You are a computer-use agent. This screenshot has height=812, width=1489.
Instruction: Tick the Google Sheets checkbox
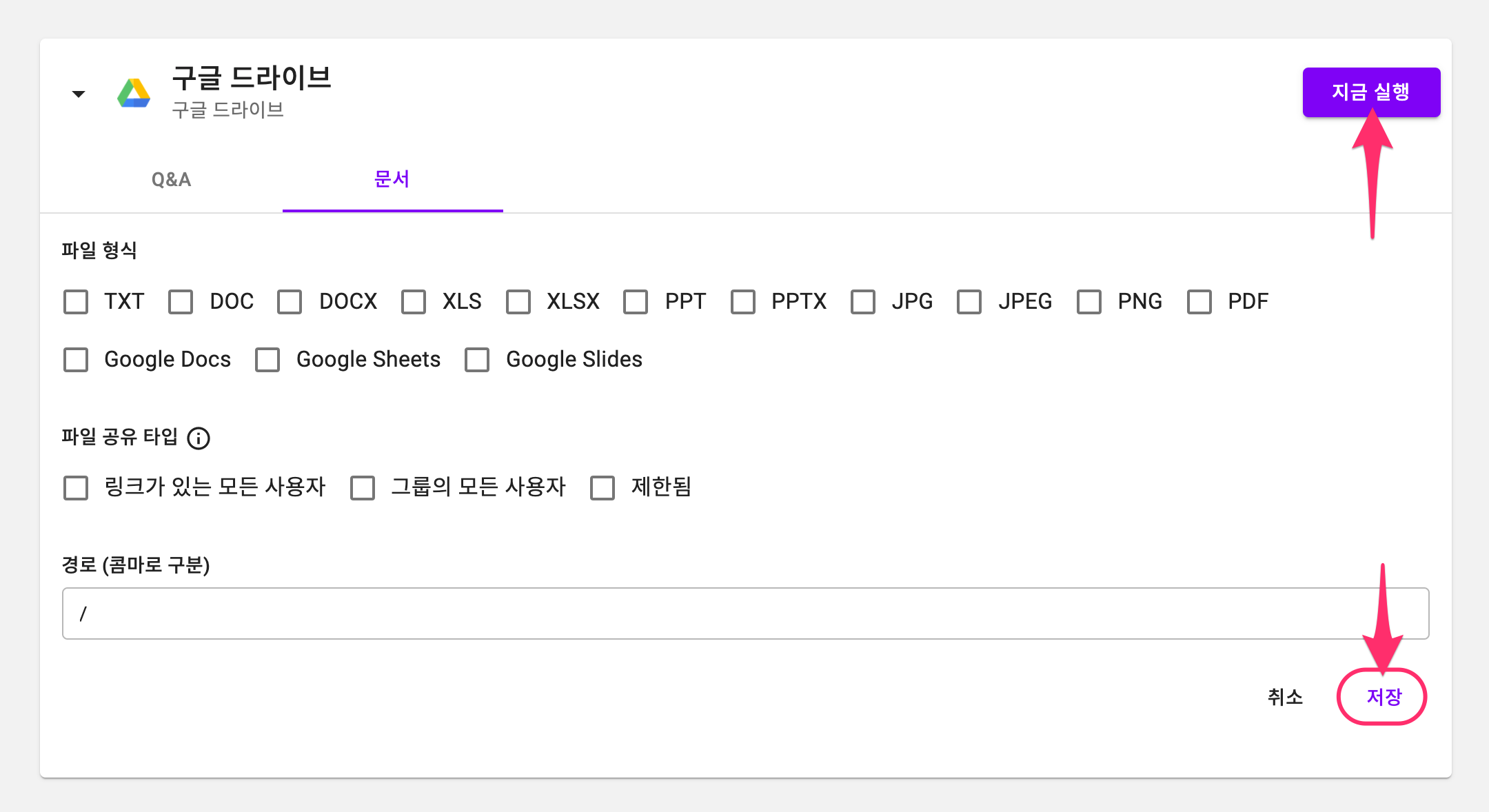(267, 360)
